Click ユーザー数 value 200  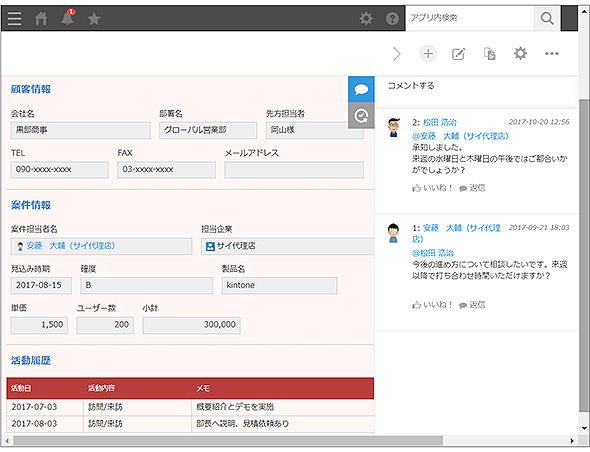coord(105,325)
